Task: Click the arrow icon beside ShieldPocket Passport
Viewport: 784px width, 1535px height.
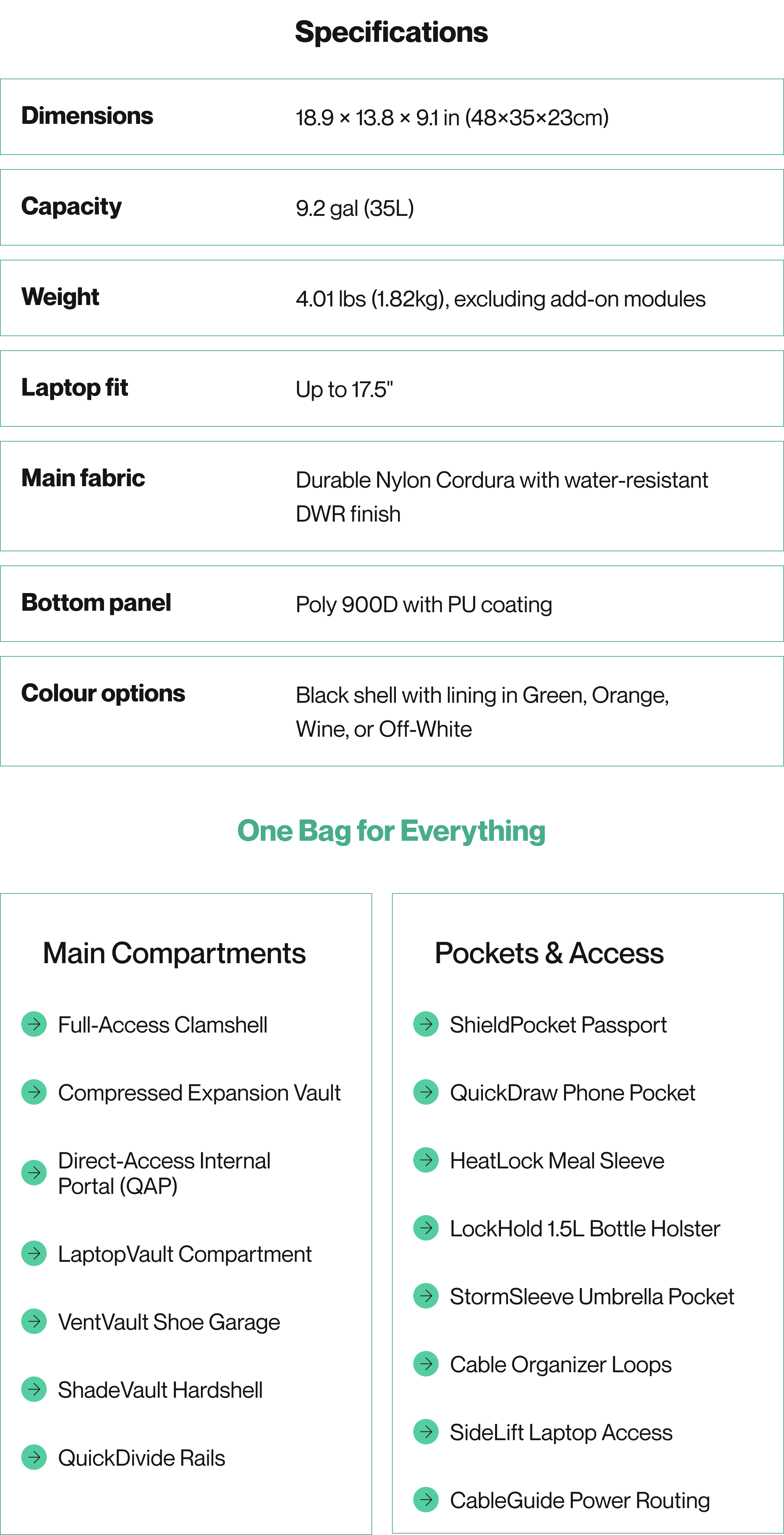Action: [x=426, y=1024]
